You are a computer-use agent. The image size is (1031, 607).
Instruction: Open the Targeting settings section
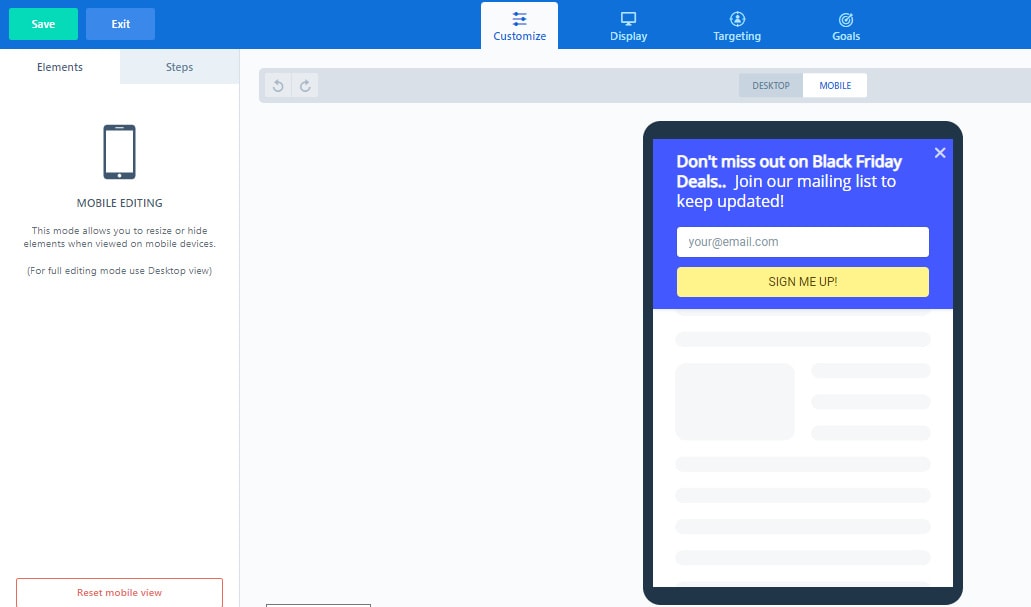(x=736, y=25)
